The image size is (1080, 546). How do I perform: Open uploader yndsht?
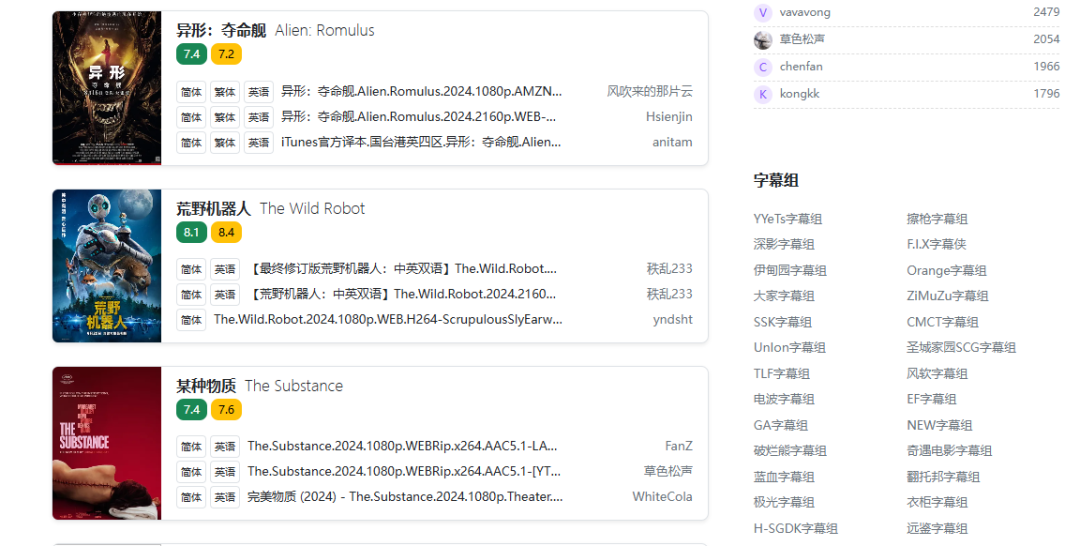673,319
